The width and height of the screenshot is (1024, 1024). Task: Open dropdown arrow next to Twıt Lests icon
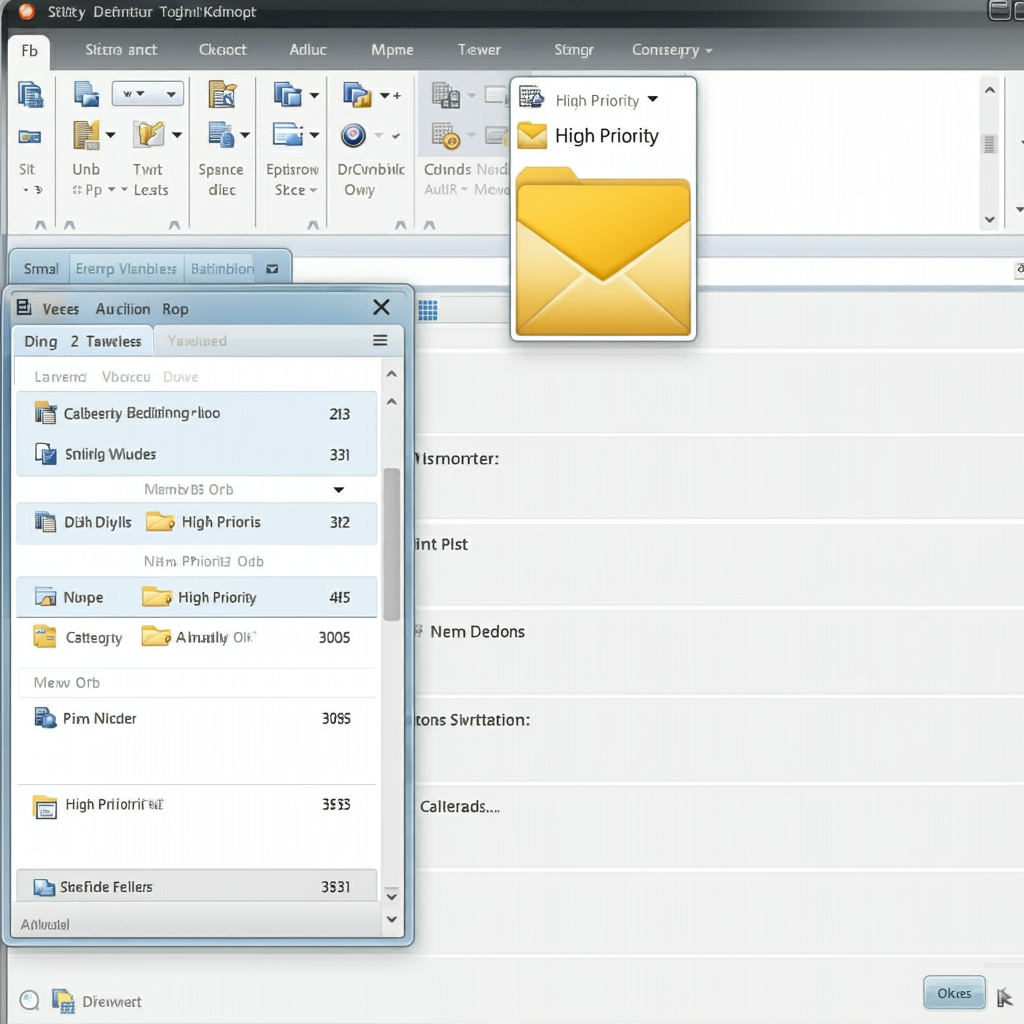(177, 135)
